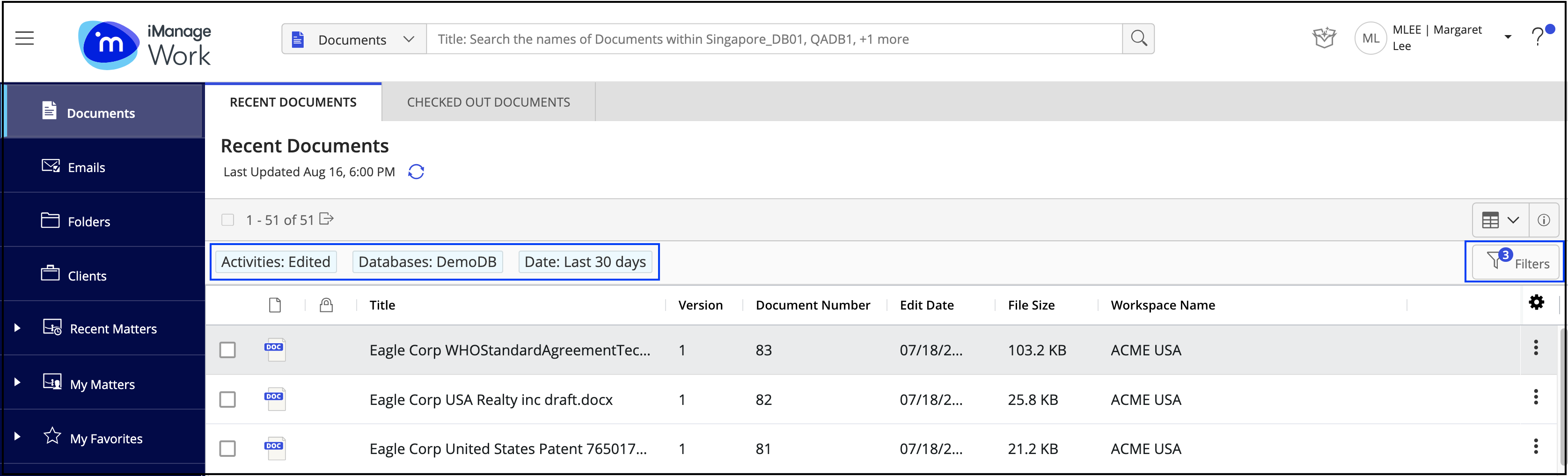The width and height of the screenshot is (1568, 476).
Task: Click the information panel icon
Action: 1544,220
